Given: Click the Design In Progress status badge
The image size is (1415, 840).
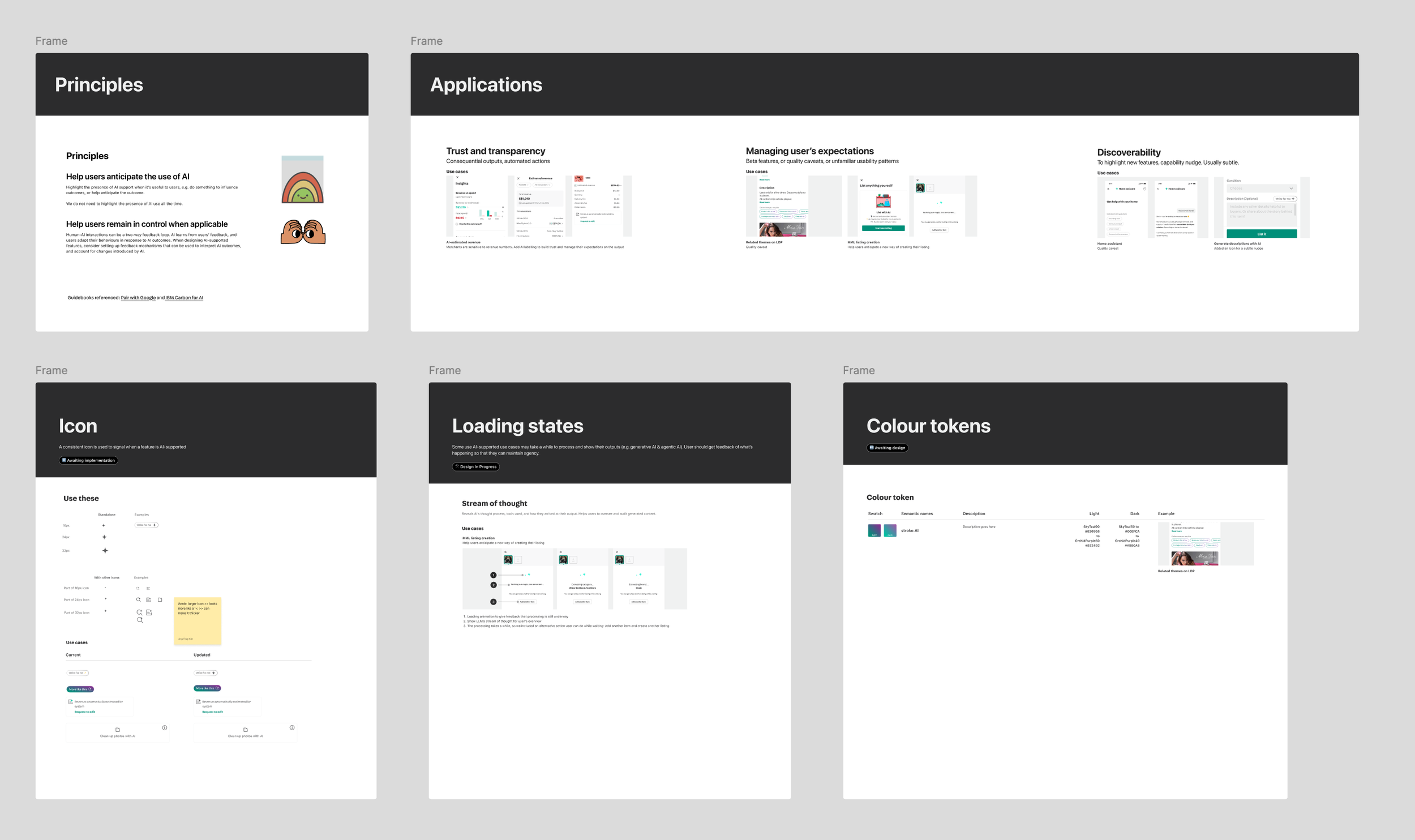Looking at the screenshot, I should (475, 467).
